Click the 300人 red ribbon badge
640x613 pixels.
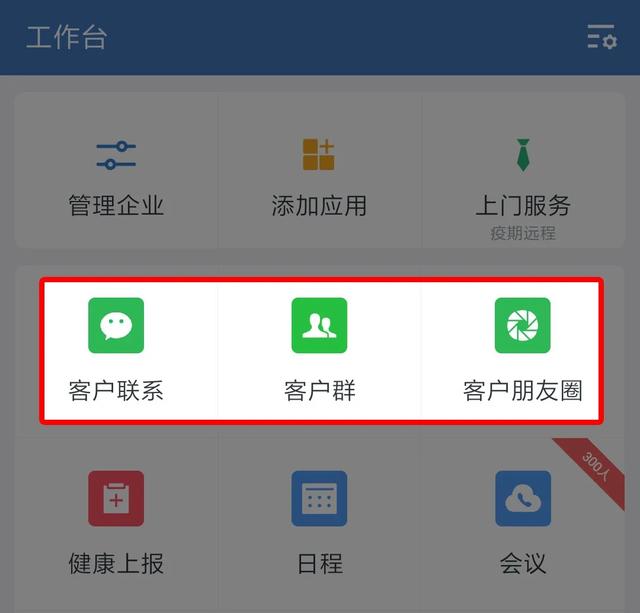(595, 467)
